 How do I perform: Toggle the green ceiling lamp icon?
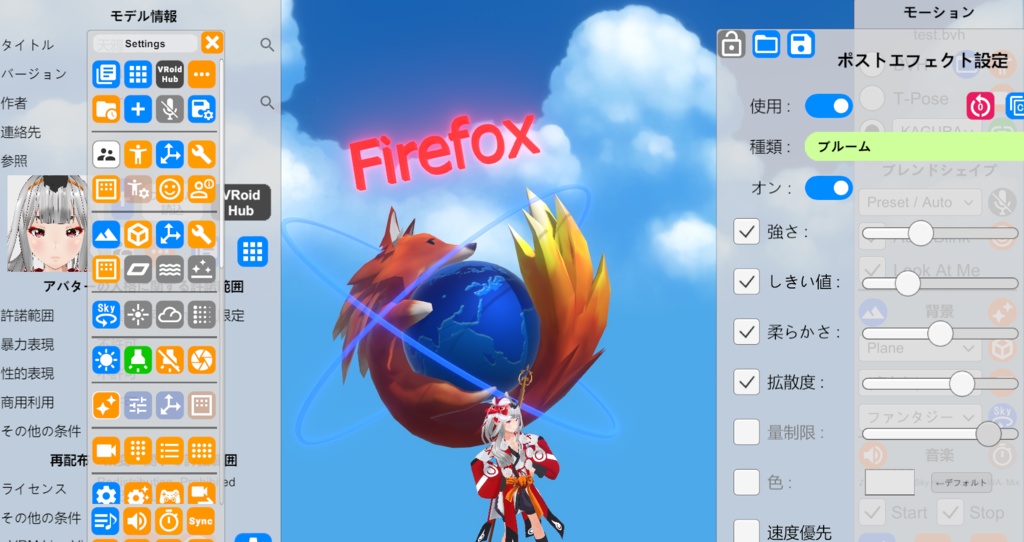pos(138,360)
